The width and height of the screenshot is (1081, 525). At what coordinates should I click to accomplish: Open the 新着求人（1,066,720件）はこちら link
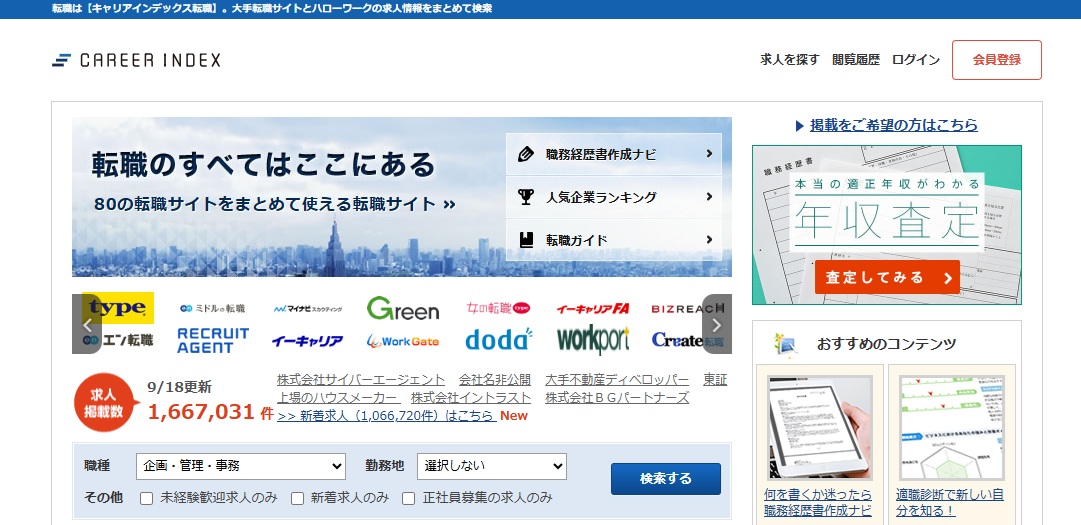[x=387, y=415]
